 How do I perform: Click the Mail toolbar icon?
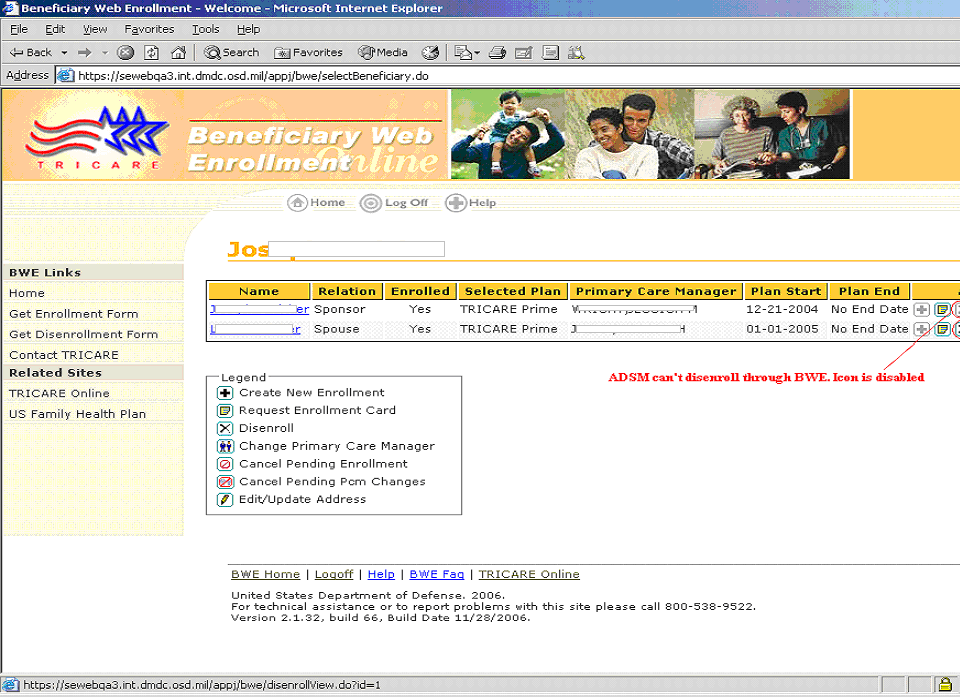pos(463,53)
